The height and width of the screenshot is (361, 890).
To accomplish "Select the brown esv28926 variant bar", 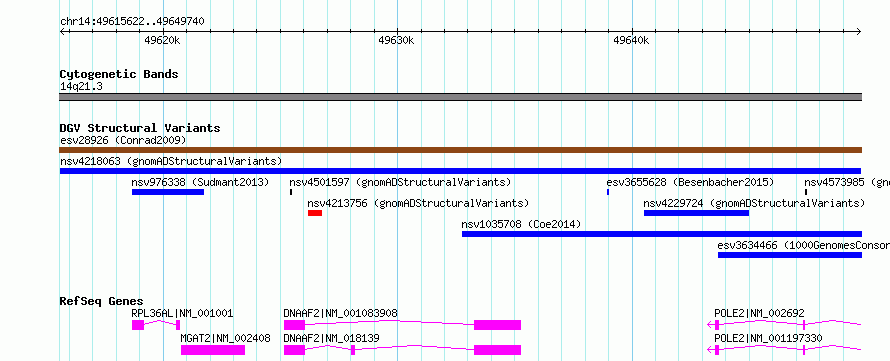I will (460, 150).
